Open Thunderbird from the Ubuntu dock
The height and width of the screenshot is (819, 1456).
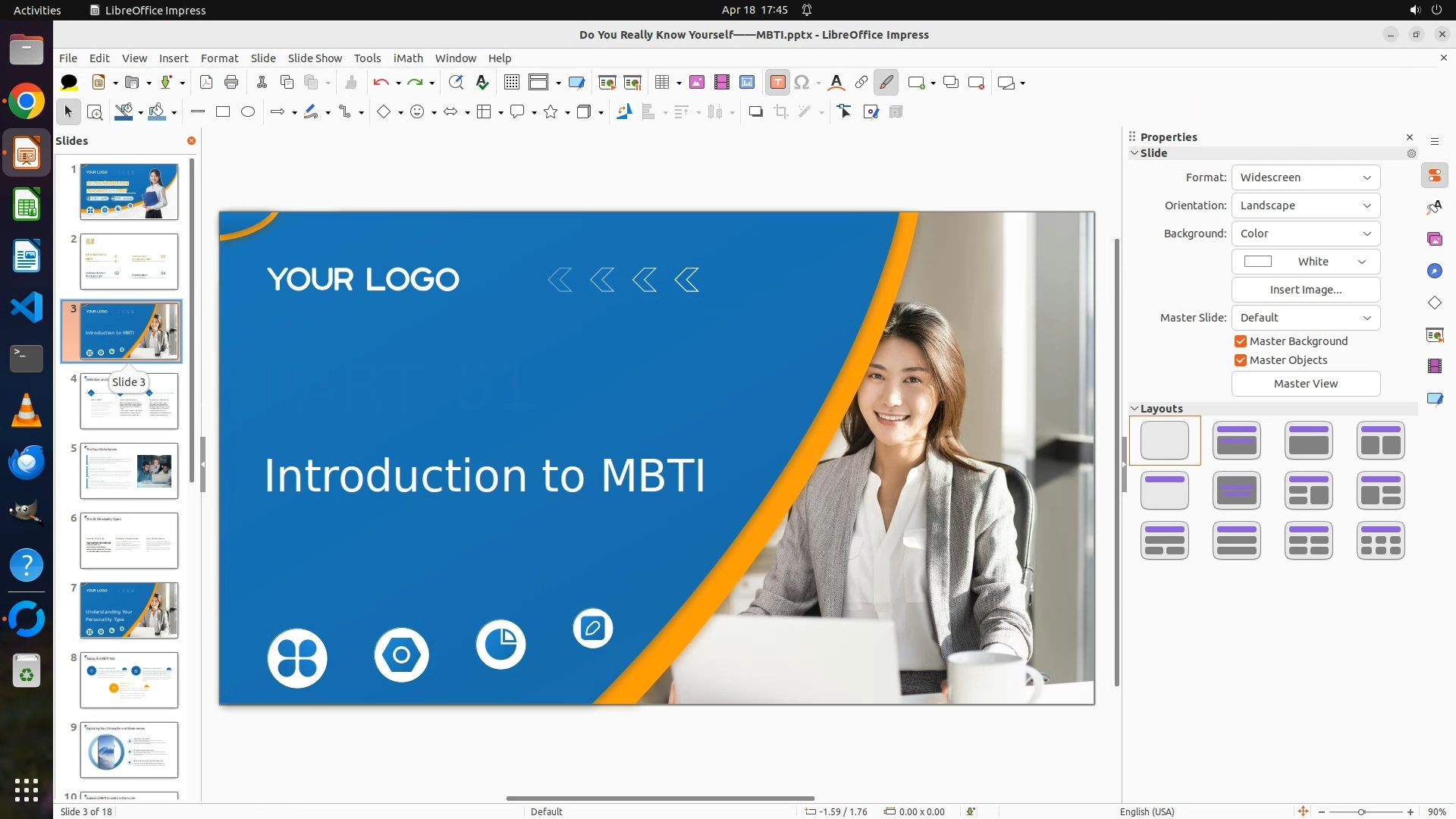[27, 461]
